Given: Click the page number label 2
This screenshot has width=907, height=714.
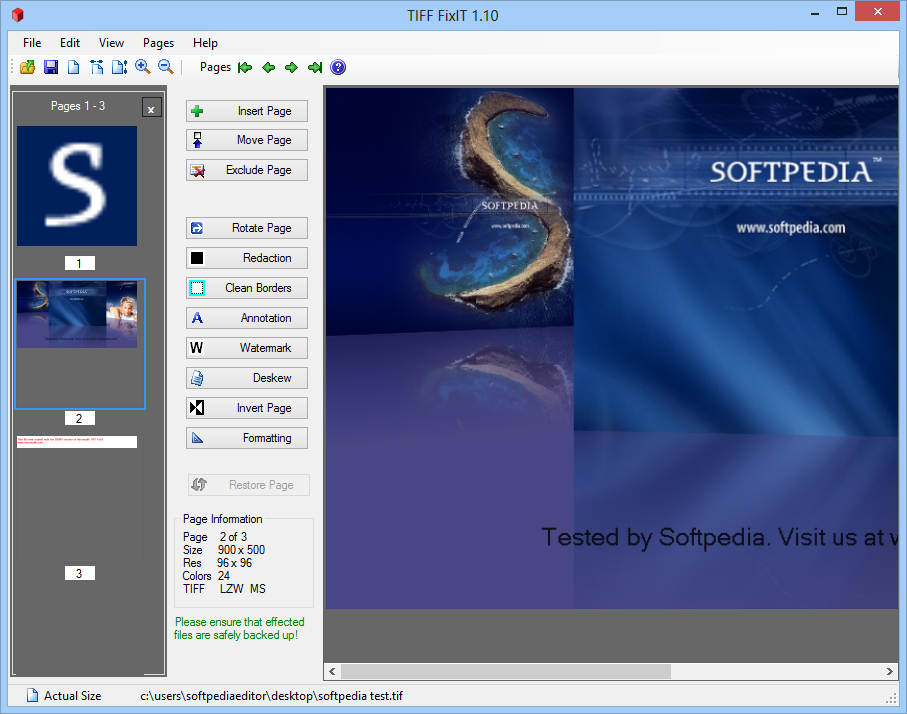Looking at the screenshot, I should 79,418.
